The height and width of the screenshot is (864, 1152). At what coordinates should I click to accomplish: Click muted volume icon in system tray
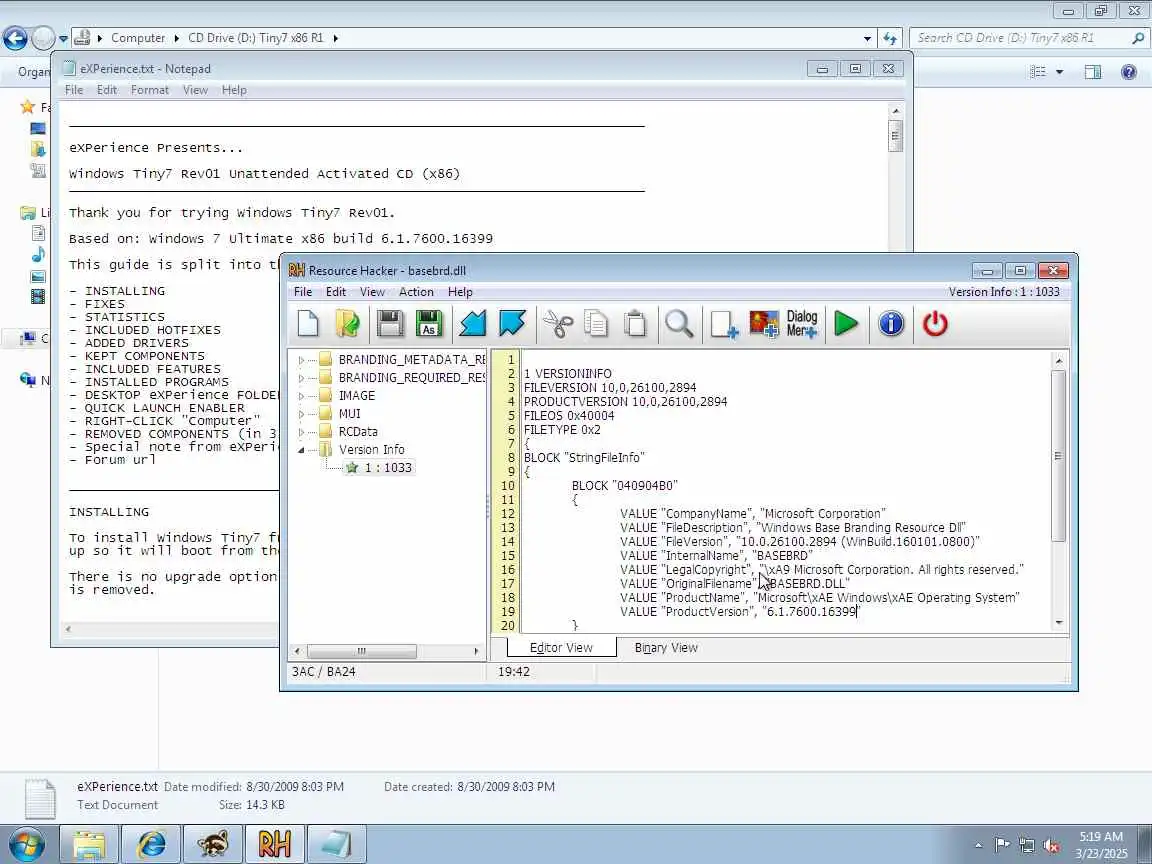[1051, 846]
